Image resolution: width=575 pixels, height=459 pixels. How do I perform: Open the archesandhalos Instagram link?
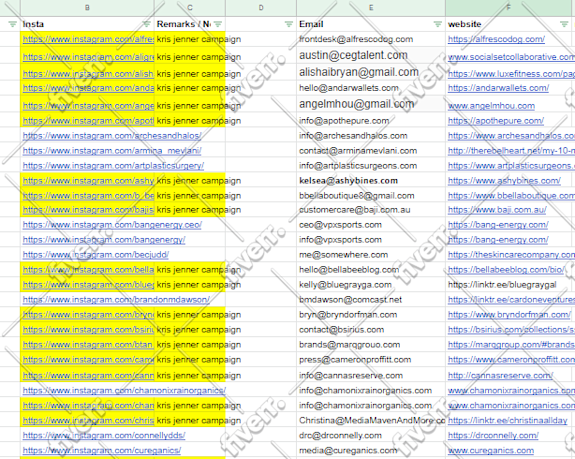pyautogui.click(x=112, y=136)
